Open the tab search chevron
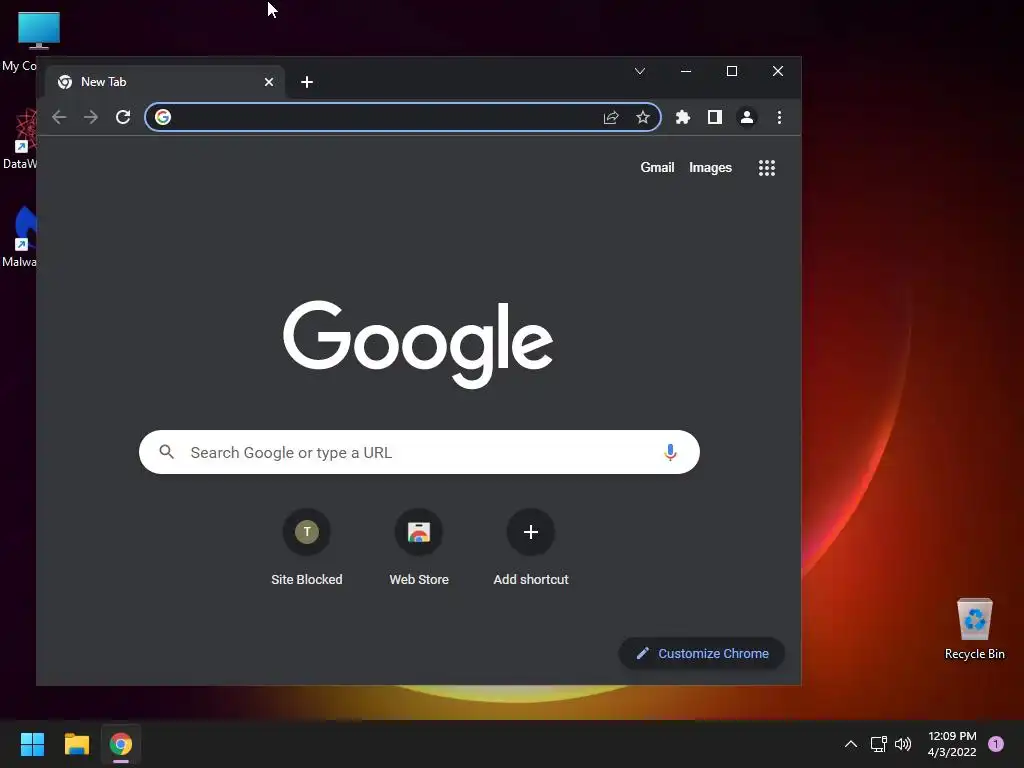This screenshot has height=768, width=1024. pos(640,71)
